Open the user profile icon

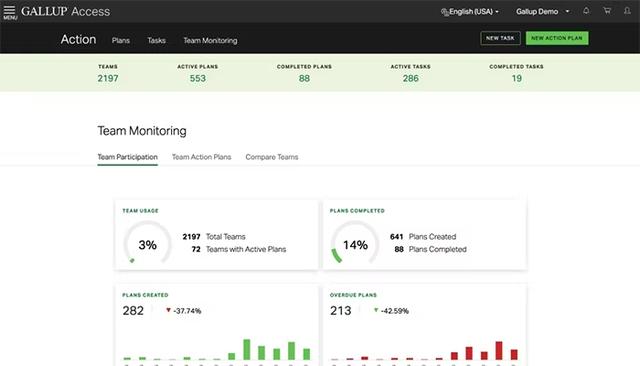(627, 11)
